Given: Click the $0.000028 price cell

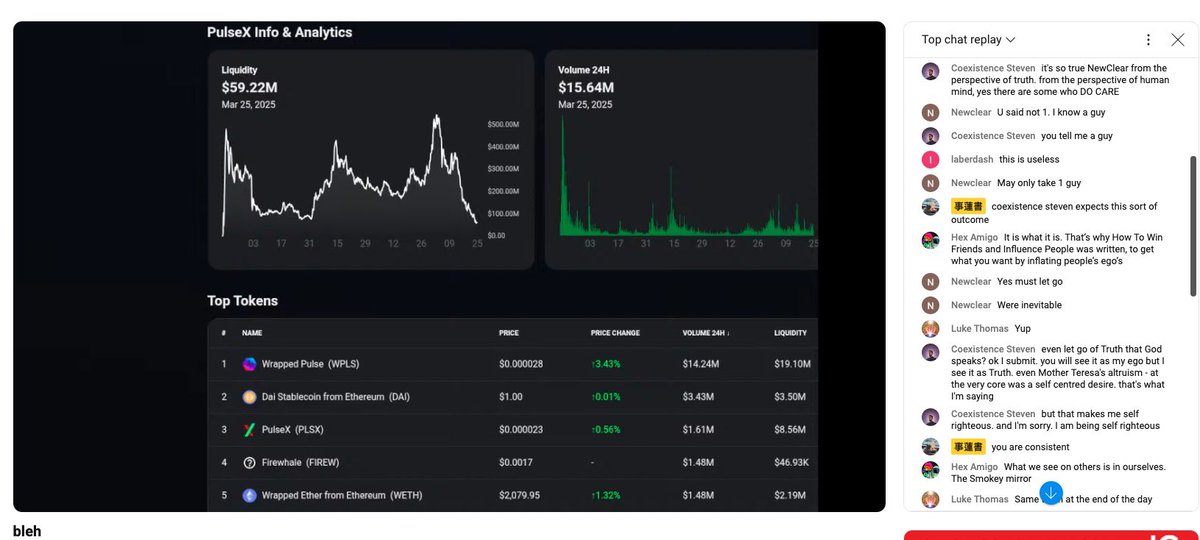Looking at the screenshot, I should click(x=520, y=364).
